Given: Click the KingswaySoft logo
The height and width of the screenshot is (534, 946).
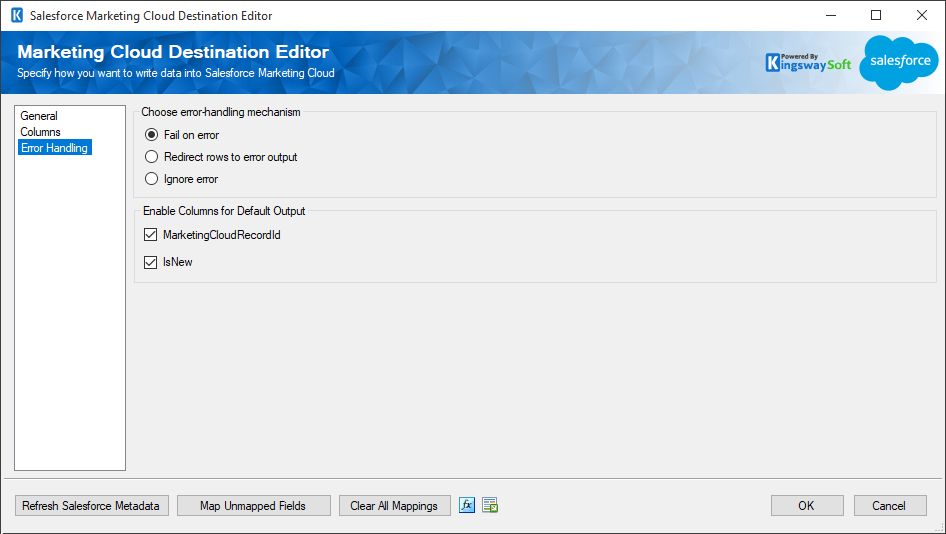Looking at the screenshot, I should 808,62.
